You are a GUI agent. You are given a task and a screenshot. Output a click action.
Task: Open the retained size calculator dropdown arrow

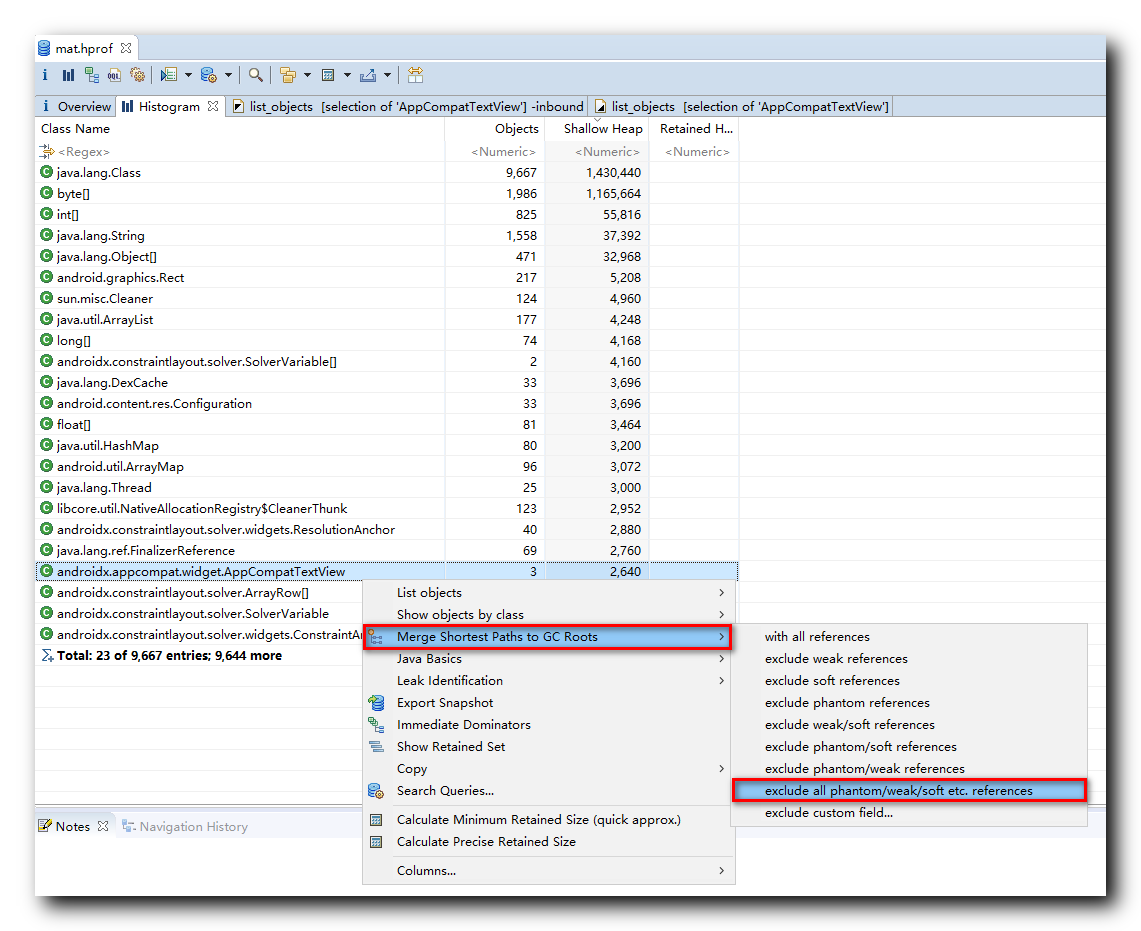[x=348, y=75]
